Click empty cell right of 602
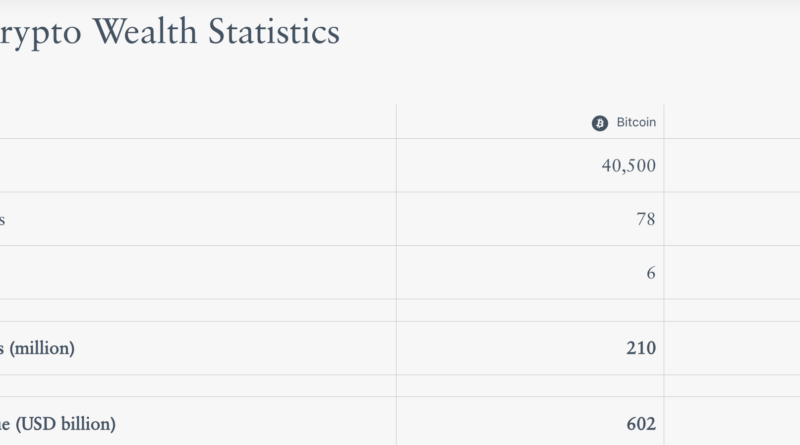800x445 pixels. click(732, 424)
